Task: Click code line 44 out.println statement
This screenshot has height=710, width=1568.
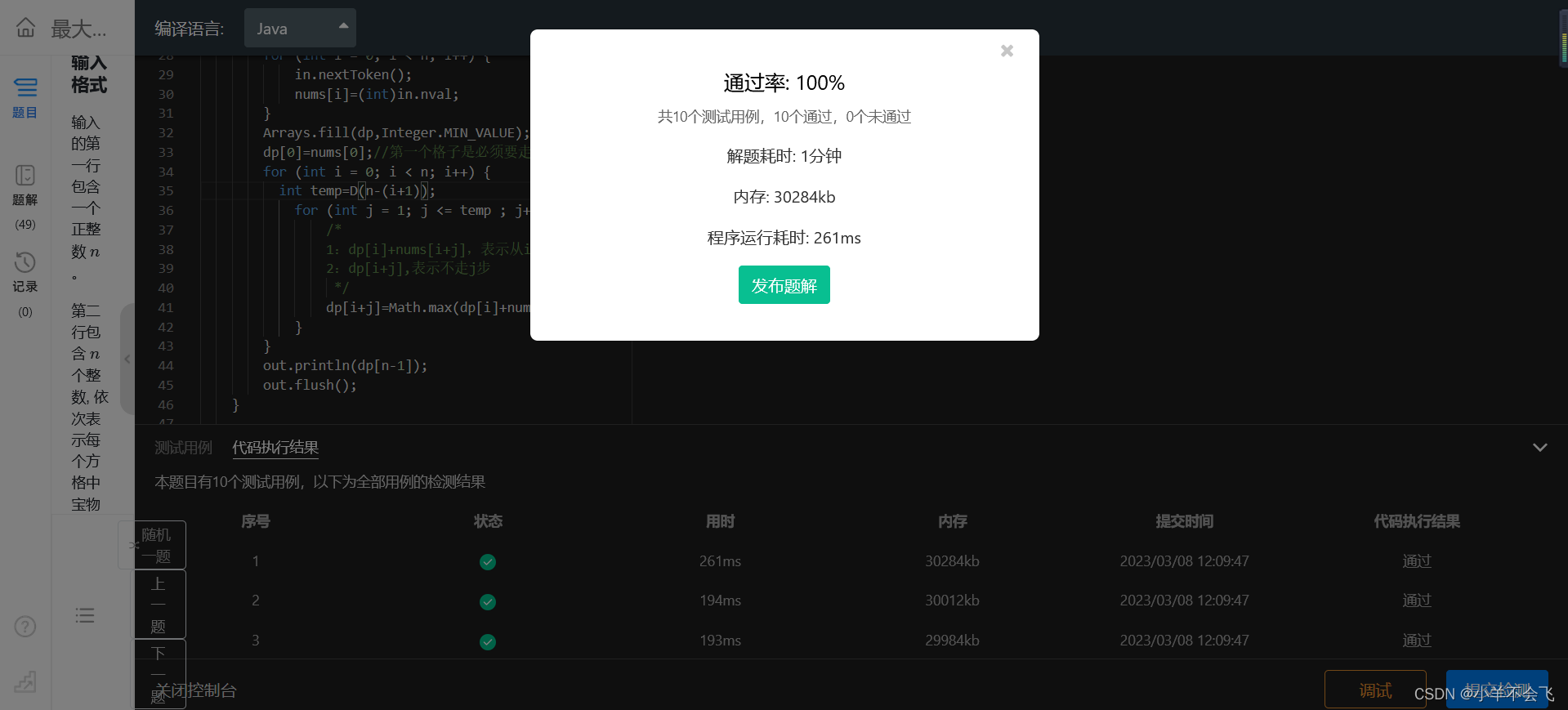Action: pos(345,366)
